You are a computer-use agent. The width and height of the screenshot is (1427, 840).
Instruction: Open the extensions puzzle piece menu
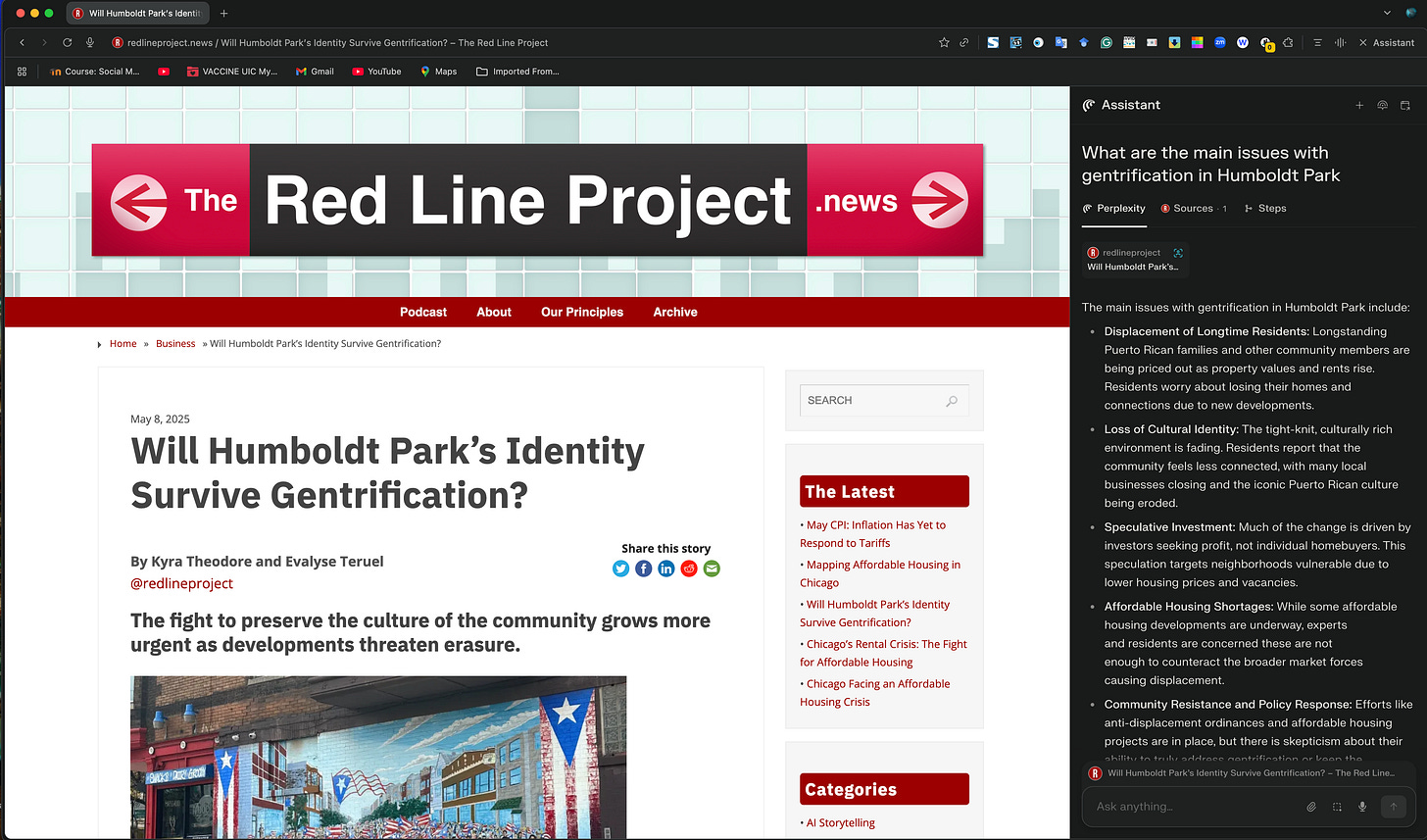point(1288,42)
